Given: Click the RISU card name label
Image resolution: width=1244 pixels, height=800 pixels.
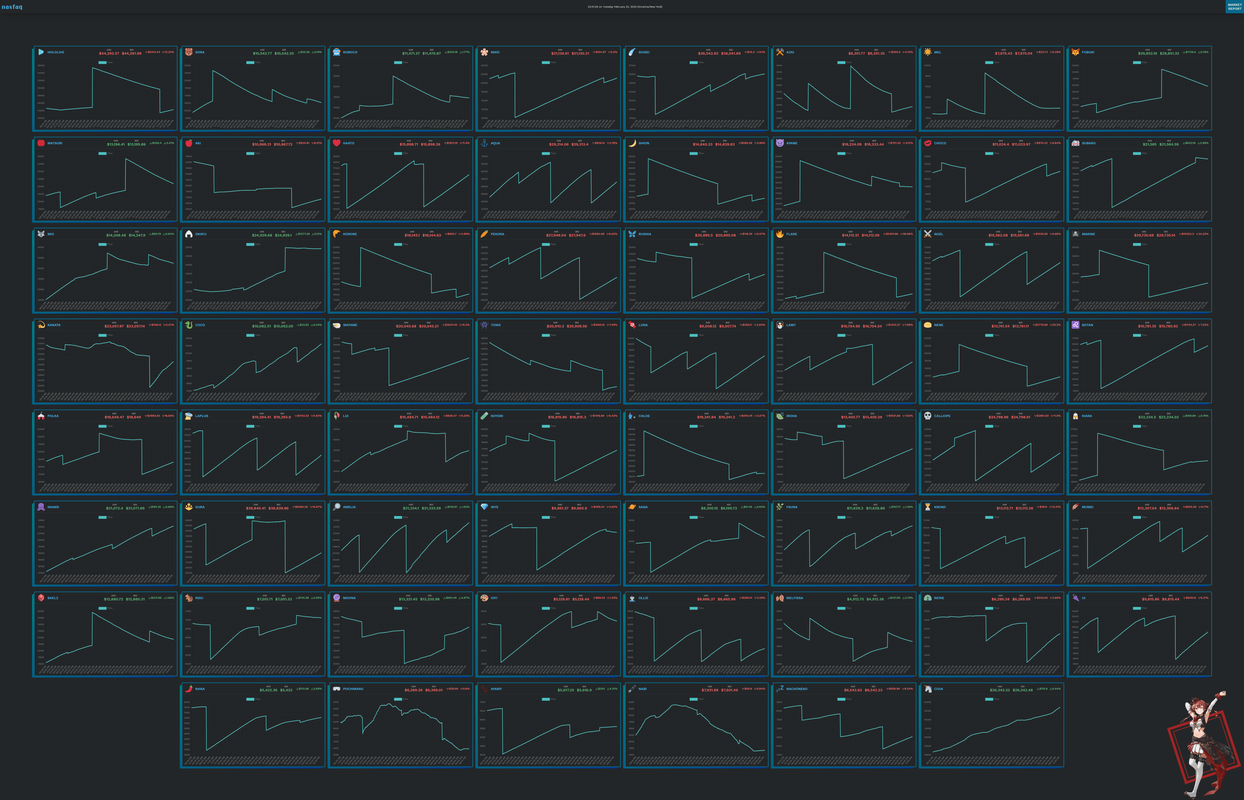Looking at the screenshot, I should point(199,598).
